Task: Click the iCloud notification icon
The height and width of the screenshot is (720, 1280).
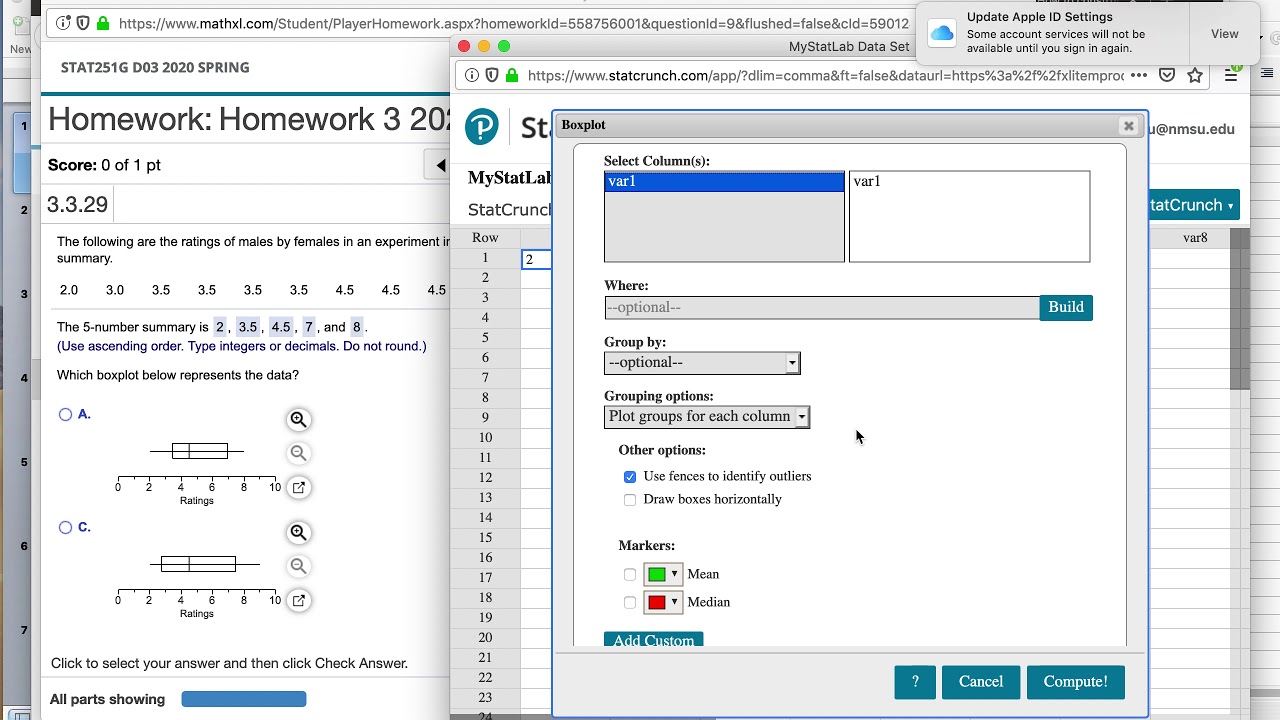Action: 942,33
